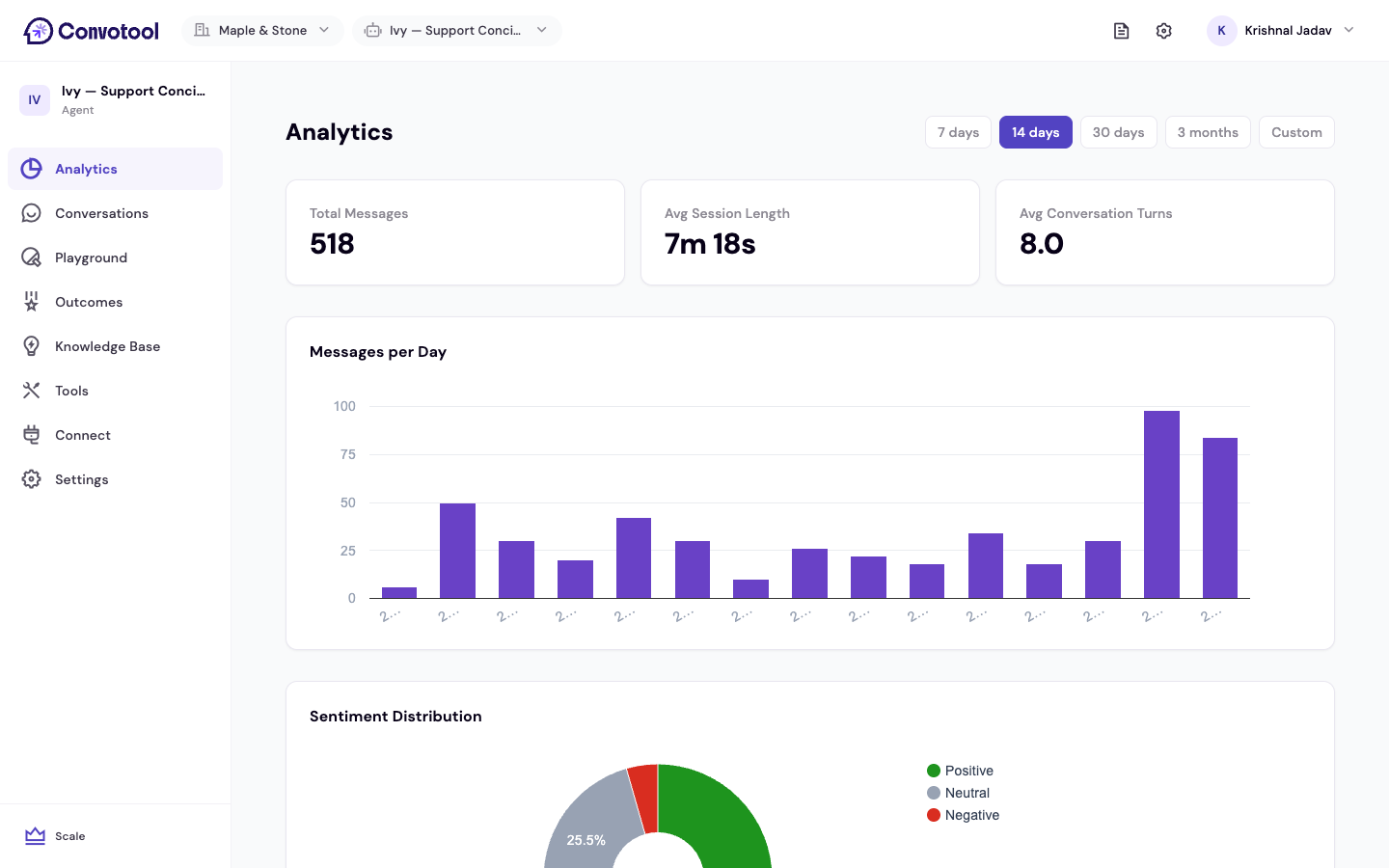Click the building icon beside Maple & Stone
Viewport: 1389px width, 868px height.
203,31
